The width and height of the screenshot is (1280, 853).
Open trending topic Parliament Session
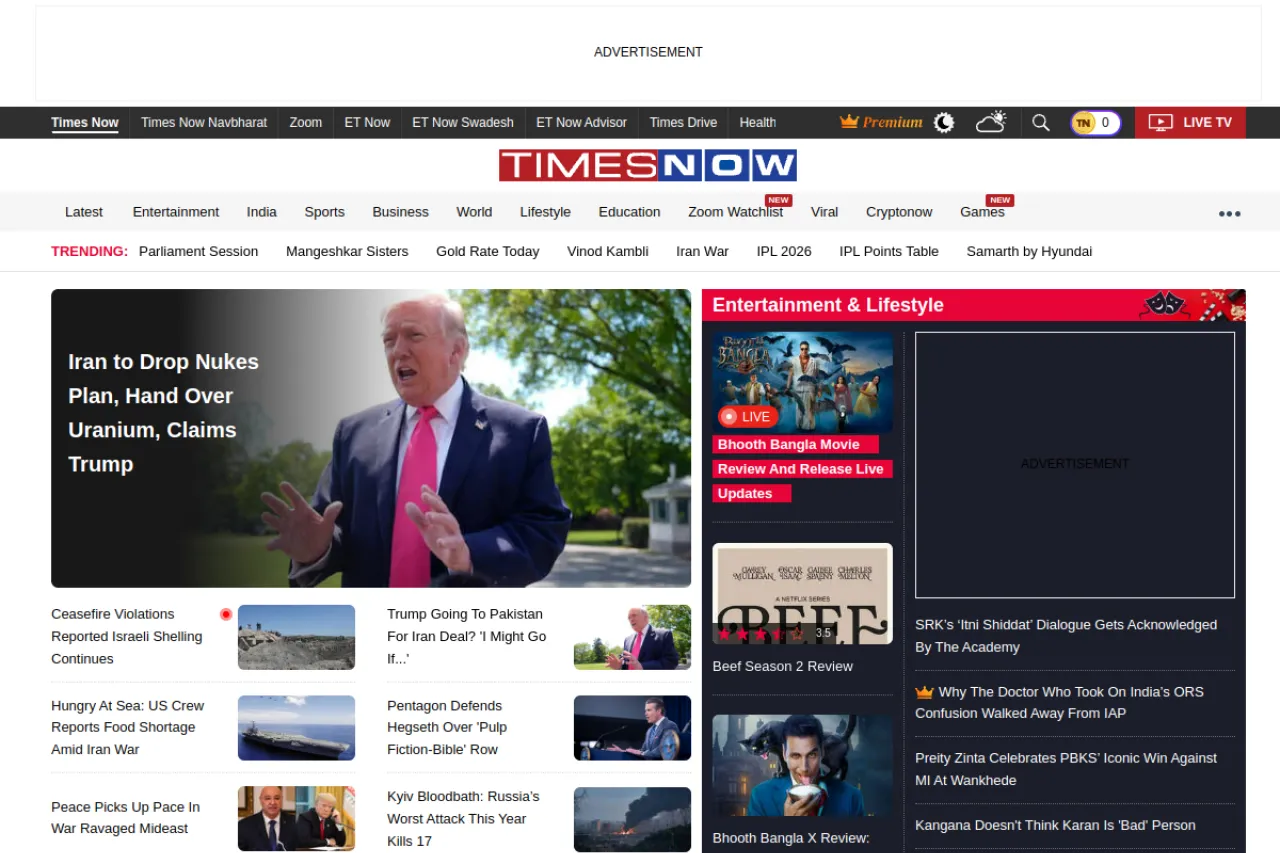pyautogui.click(x=198, y=252)
